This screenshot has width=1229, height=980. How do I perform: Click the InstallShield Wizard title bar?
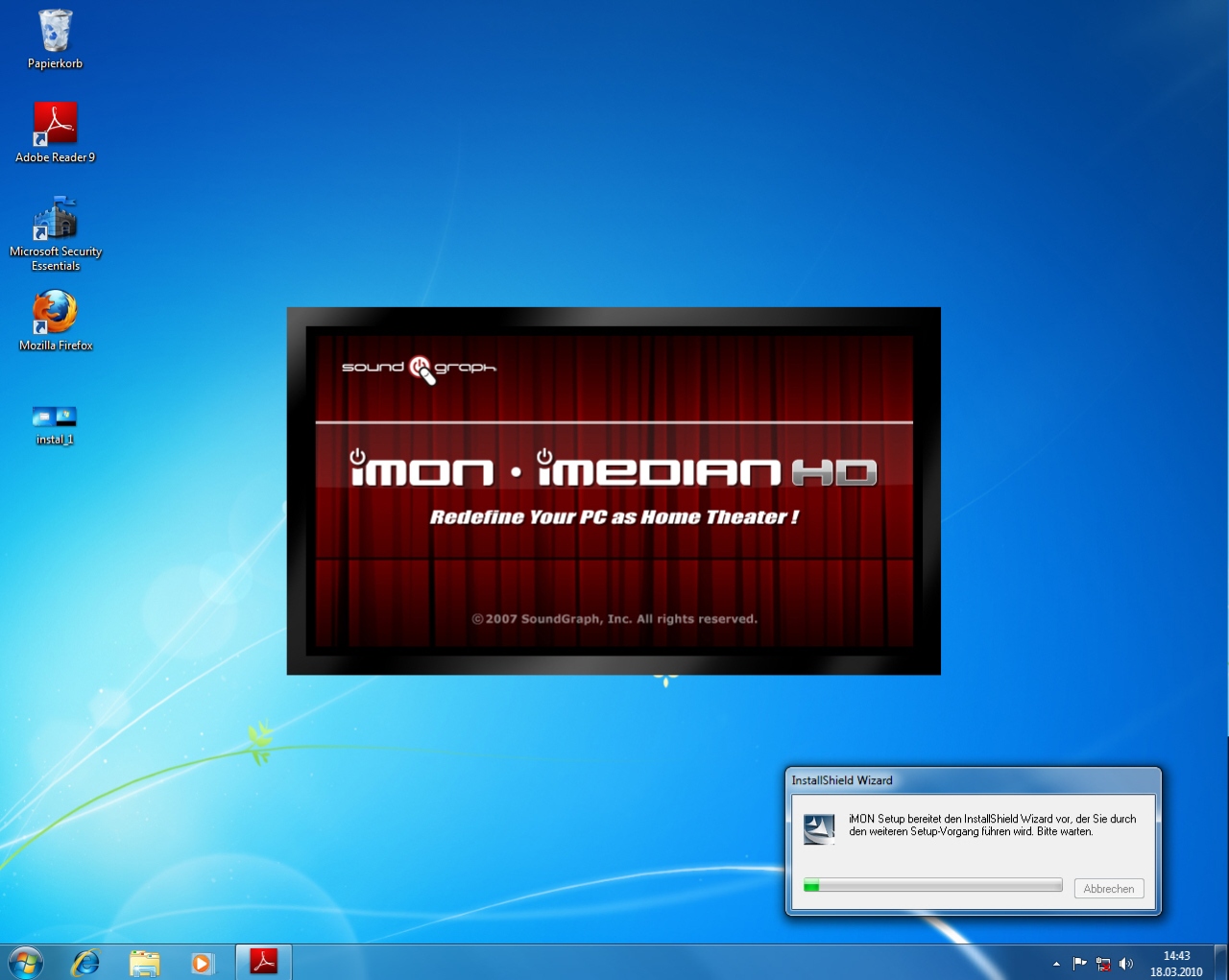click(x=973, y=780)
